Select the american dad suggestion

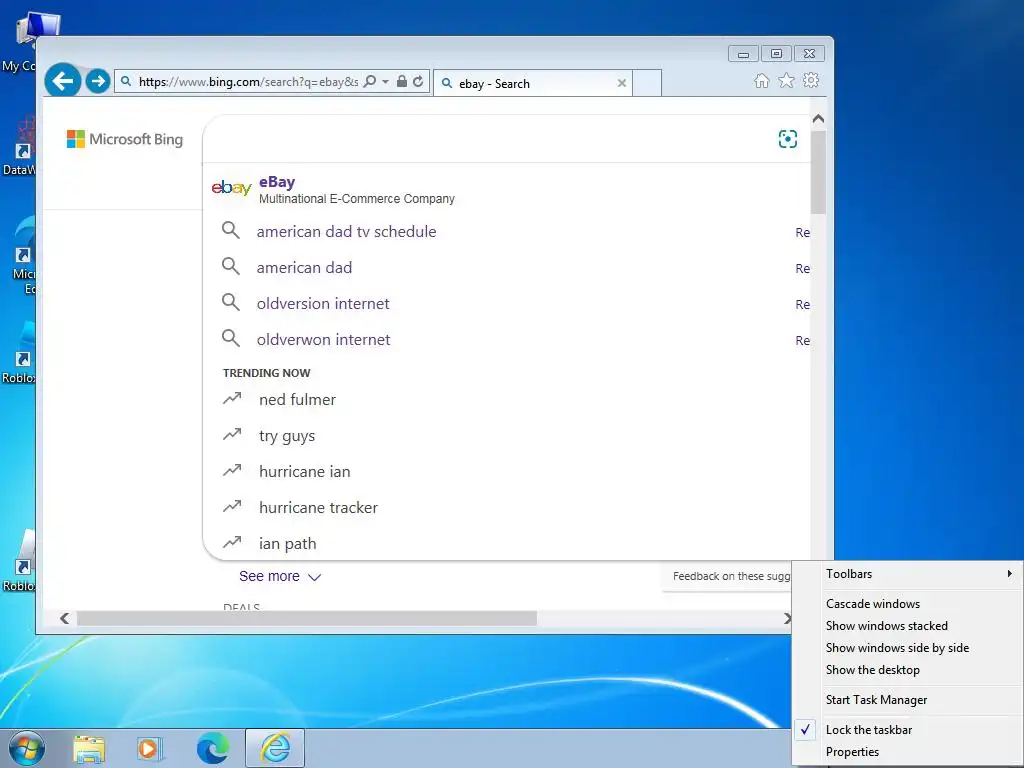coord(507,267)
